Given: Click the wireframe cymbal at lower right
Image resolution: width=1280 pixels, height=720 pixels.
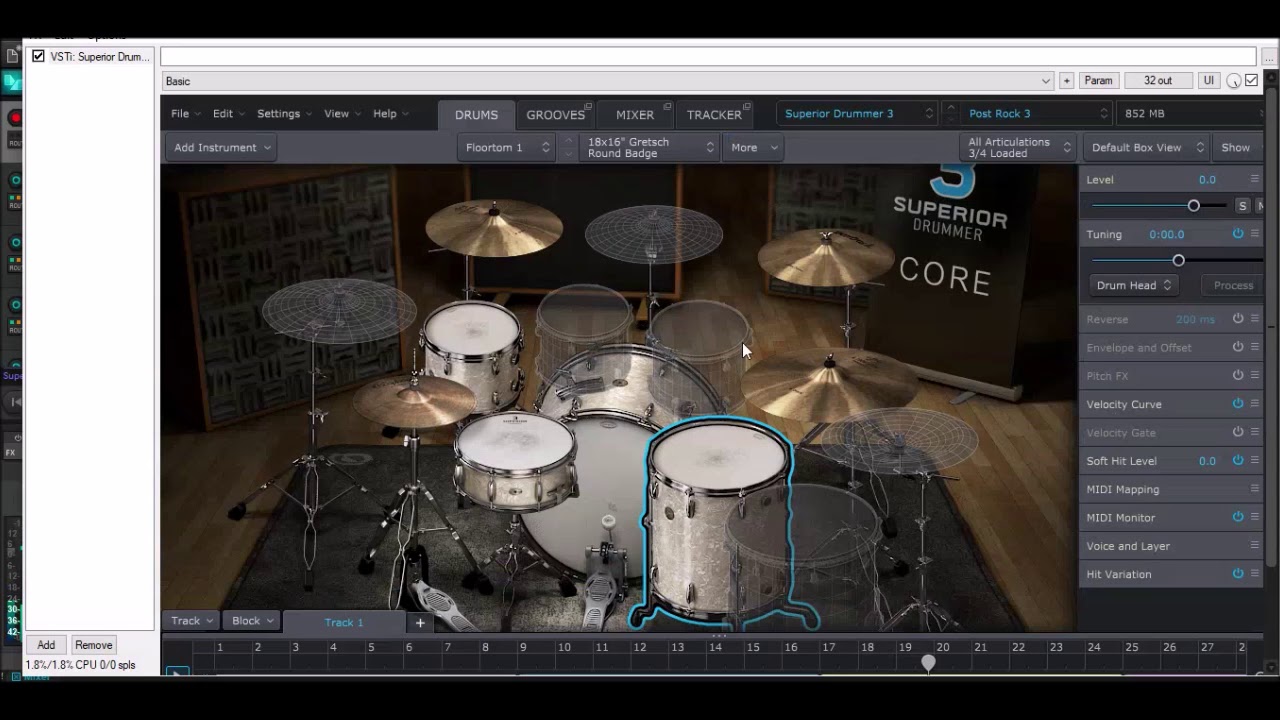Looking at the screenshot, I should click(x=898, y=440).
